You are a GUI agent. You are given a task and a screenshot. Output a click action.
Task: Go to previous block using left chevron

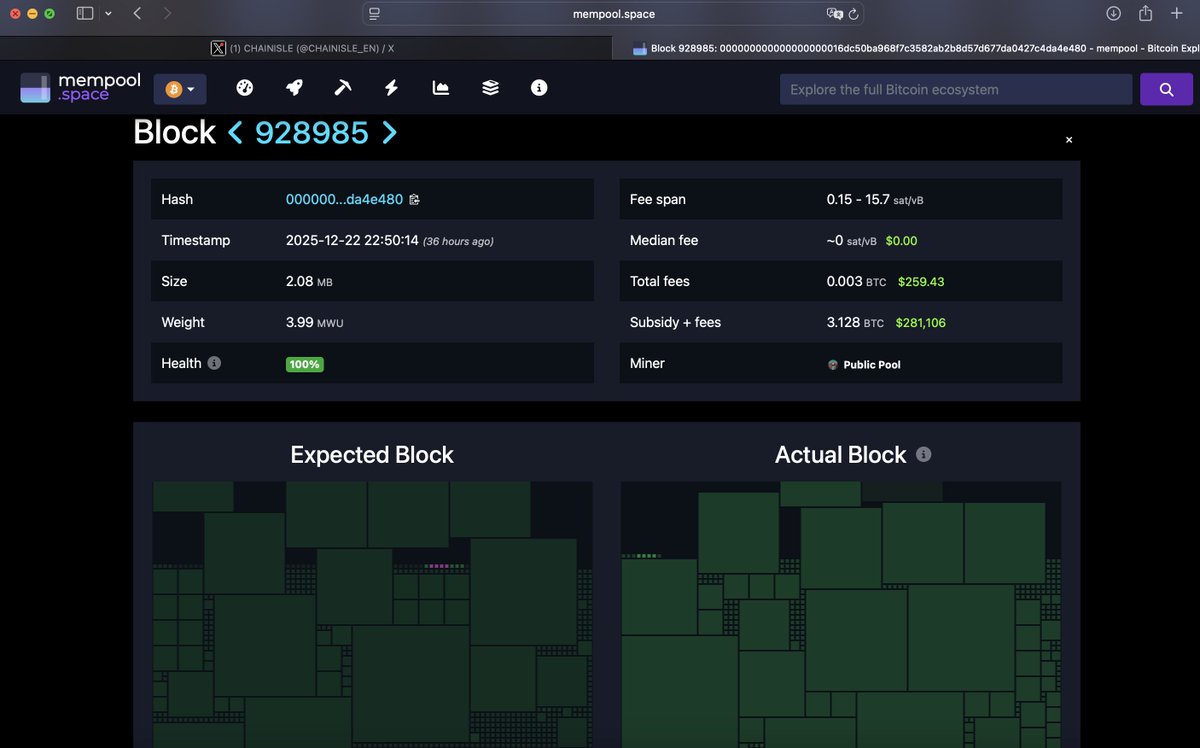coord(234,132)
